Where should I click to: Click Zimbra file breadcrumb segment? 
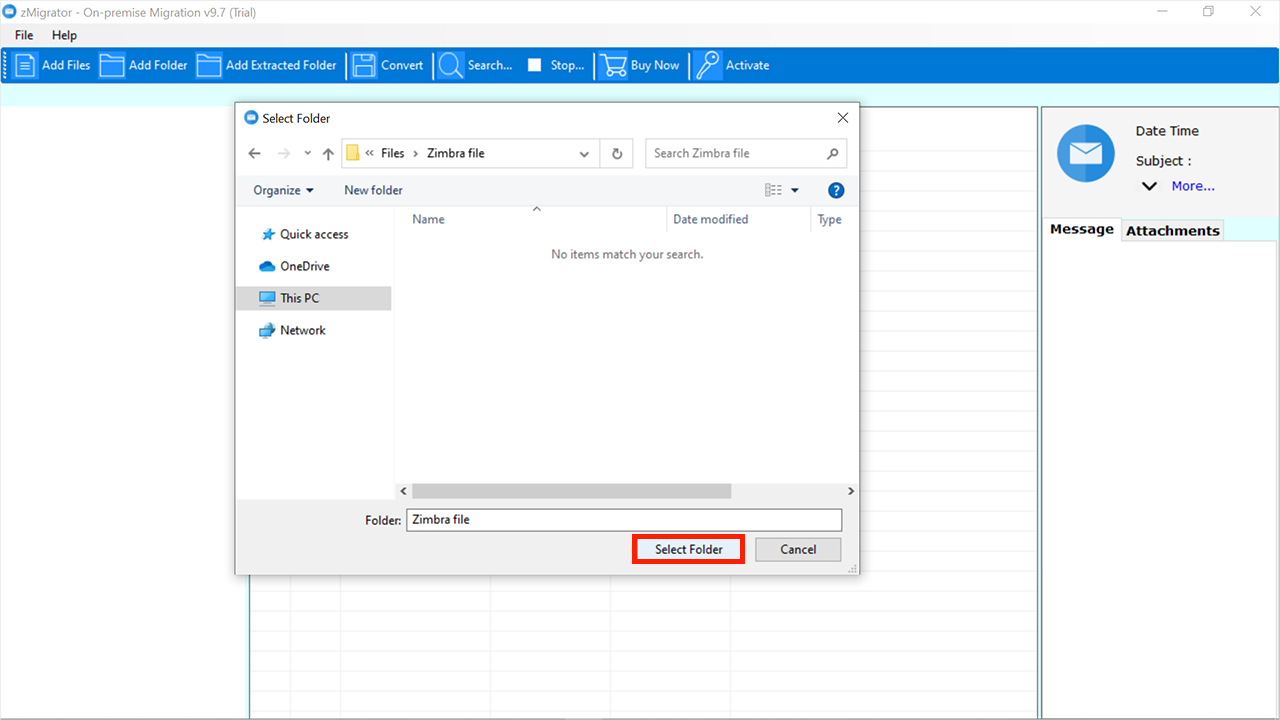tap(456, 153)
